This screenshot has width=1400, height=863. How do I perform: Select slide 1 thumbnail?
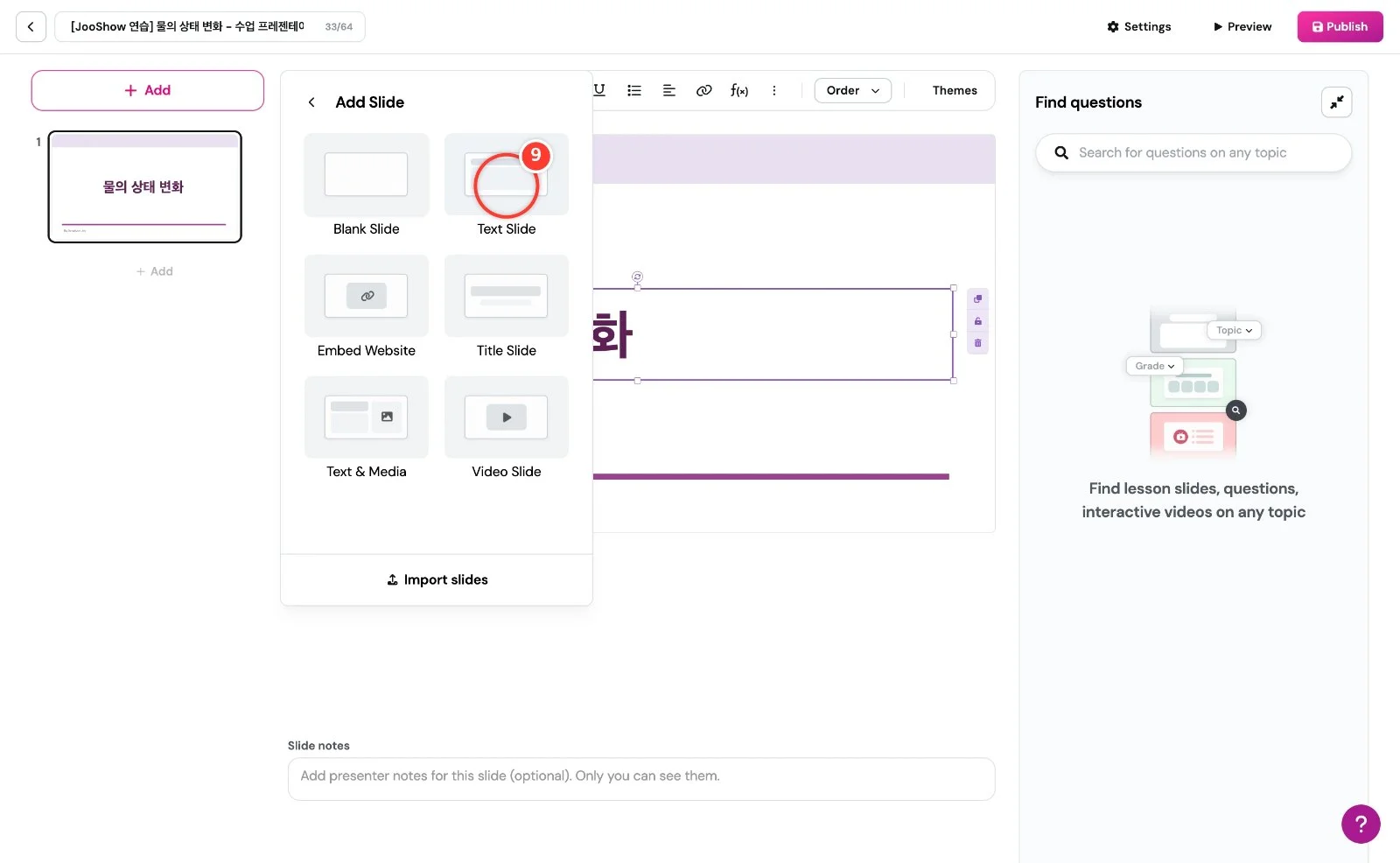pyautogui.click(x=144, y=186)
